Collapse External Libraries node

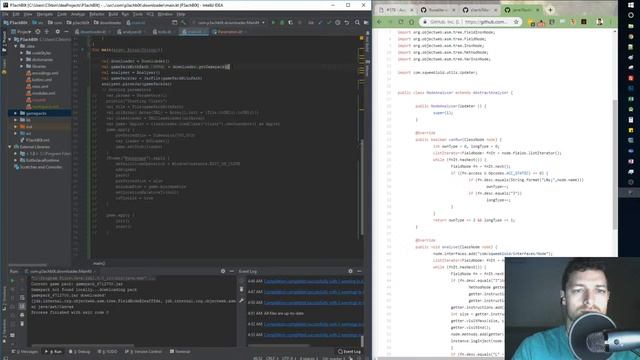10,147
